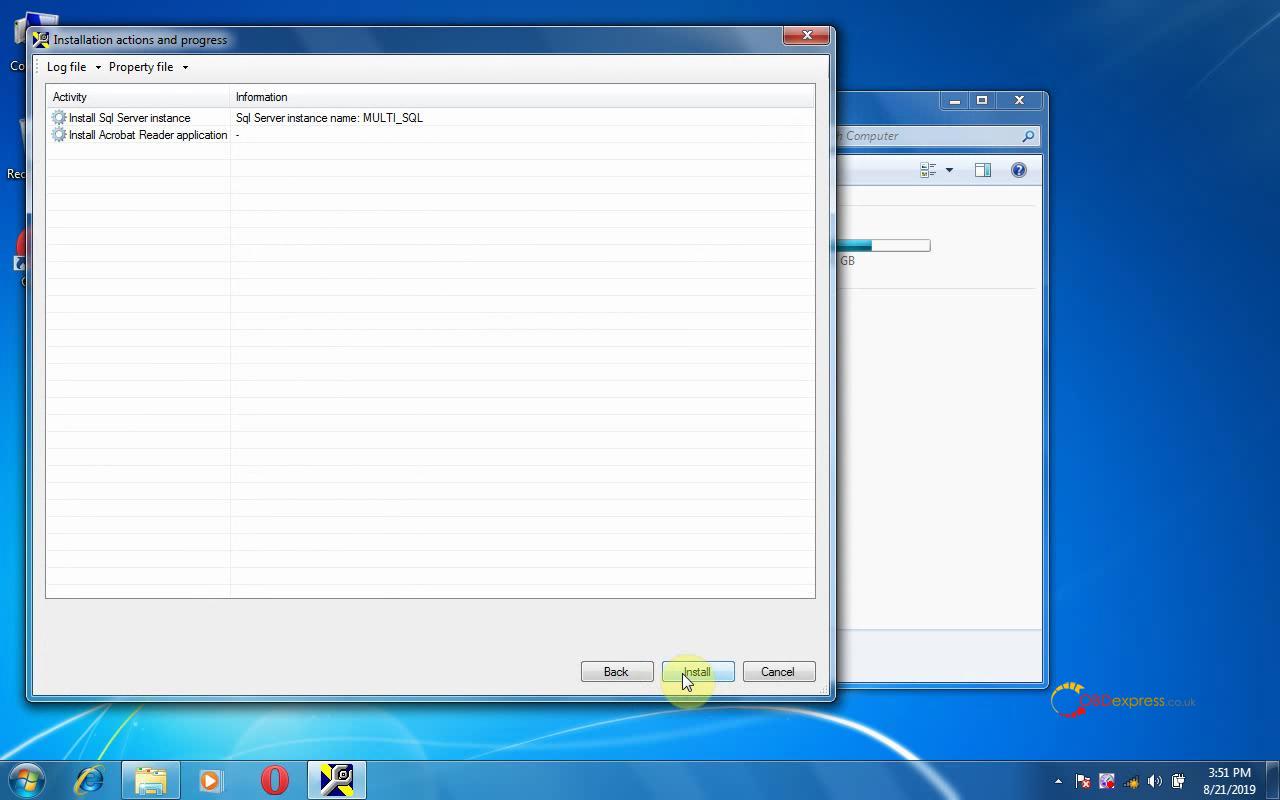The width and height of the screenshot is (1280, 800).
Task: Click the volume speaker icon in system tray
Action: pyautogui.click(x=1155, y=781)
